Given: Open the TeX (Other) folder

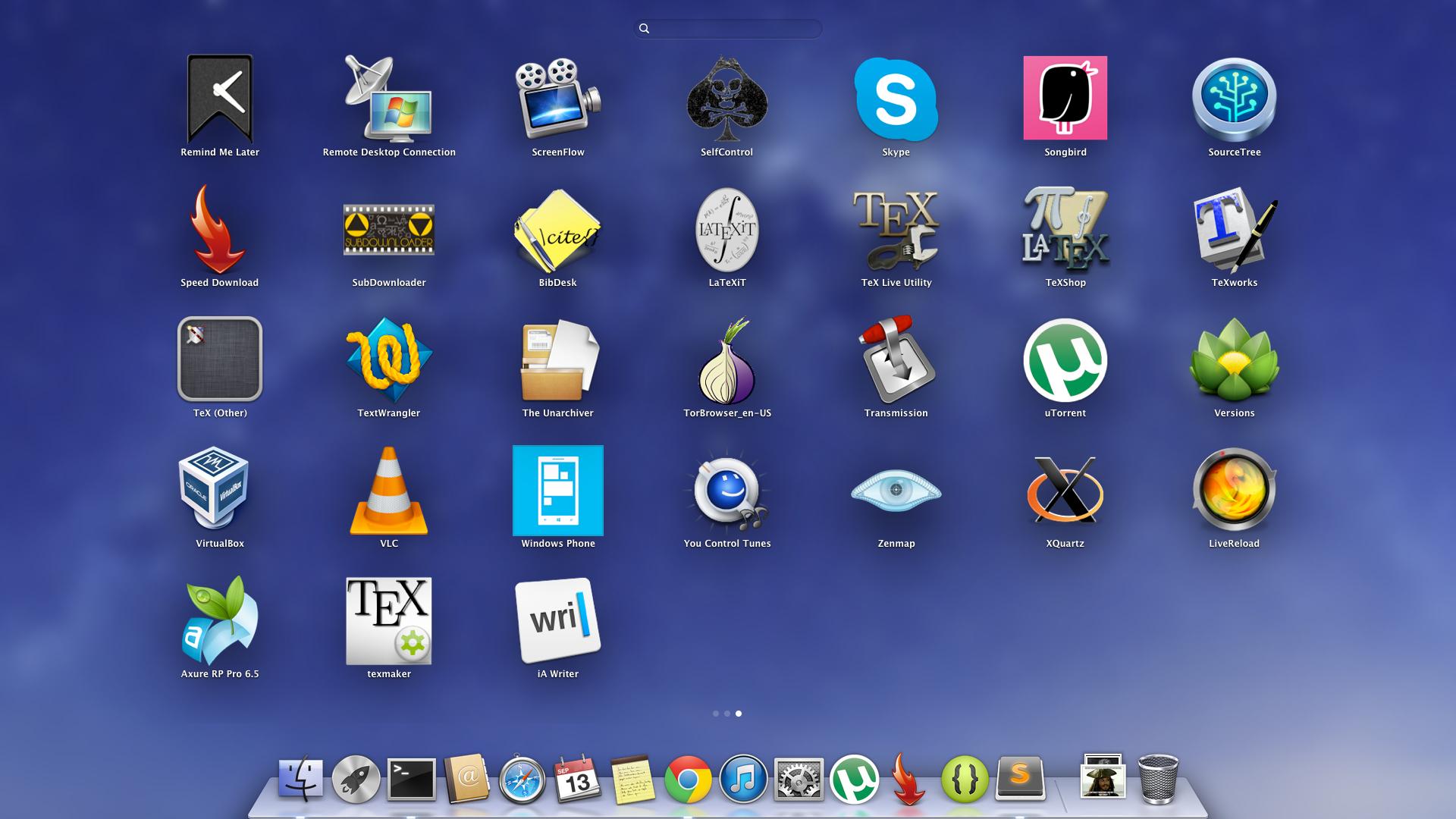Looking at the screenshot, I should [x=220, y=359].
